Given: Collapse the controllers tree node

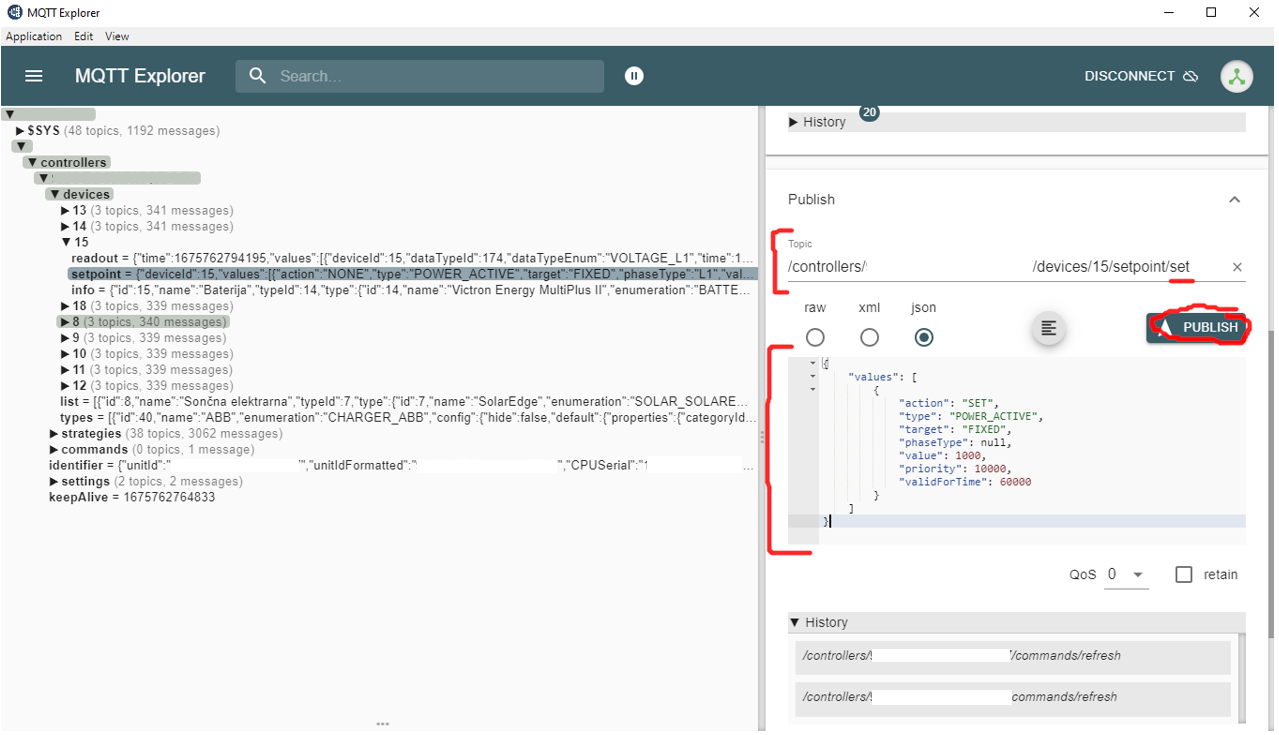Looking at the screenshot, I should click(32, 162).
